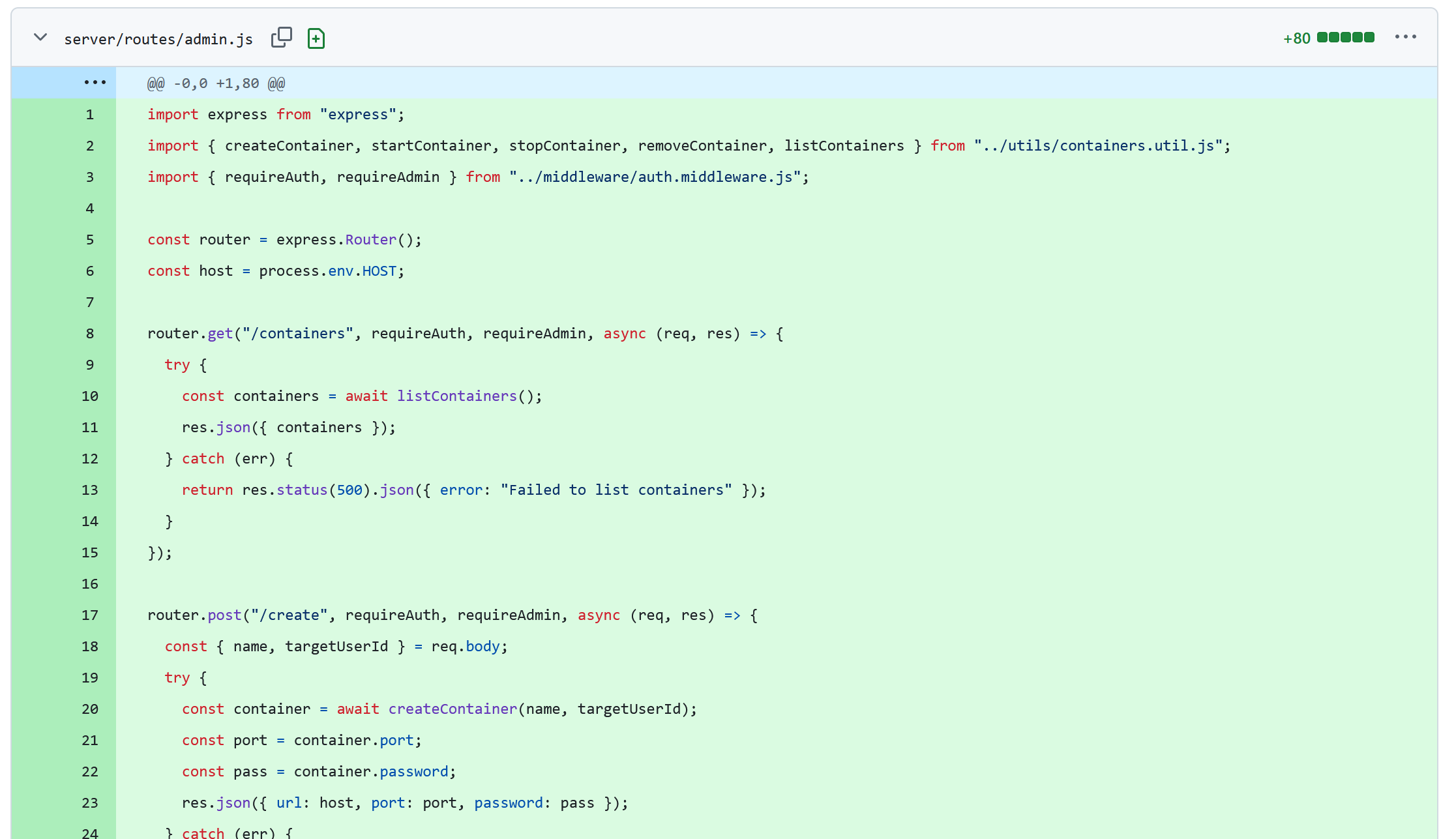
Task: Open the file options three-dot menu
Action: pyautogui.click(x=1405, y=37)
